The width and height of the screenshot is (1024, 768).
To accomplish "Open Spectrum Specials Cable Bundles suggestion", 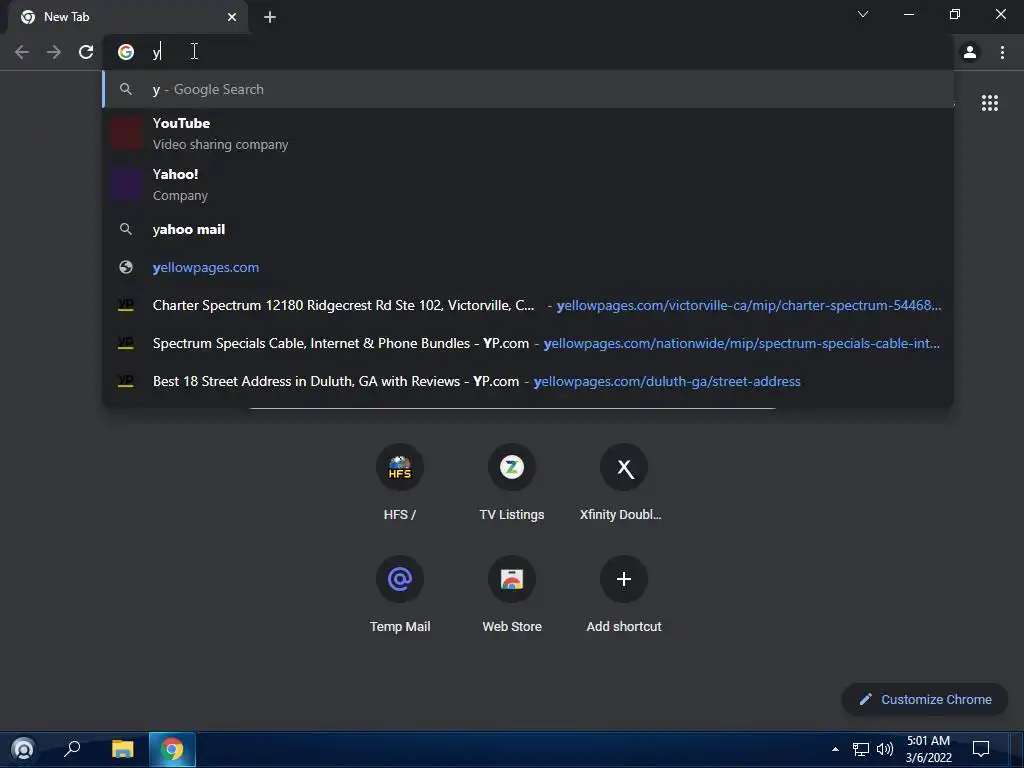I will (528, 343).
